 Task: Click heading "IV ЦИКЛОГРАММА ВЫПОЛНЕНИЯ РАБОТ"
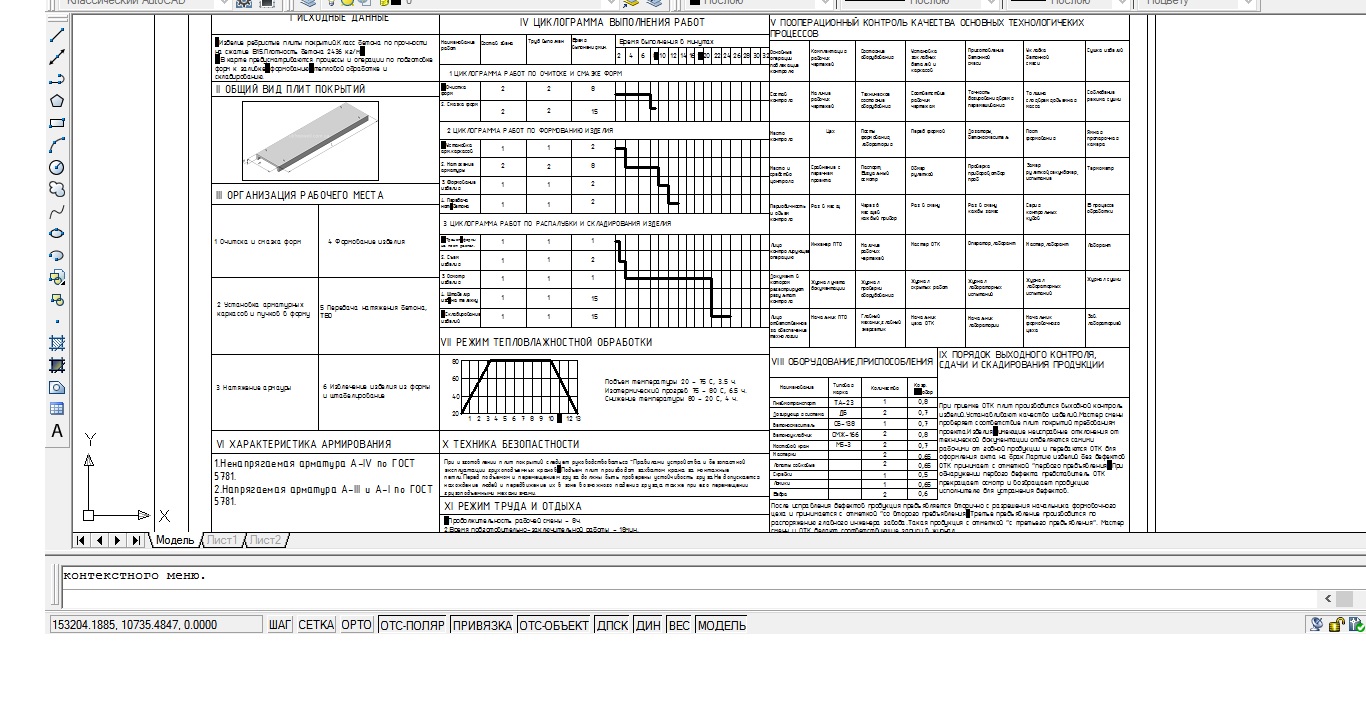click(x=612, y=22)
